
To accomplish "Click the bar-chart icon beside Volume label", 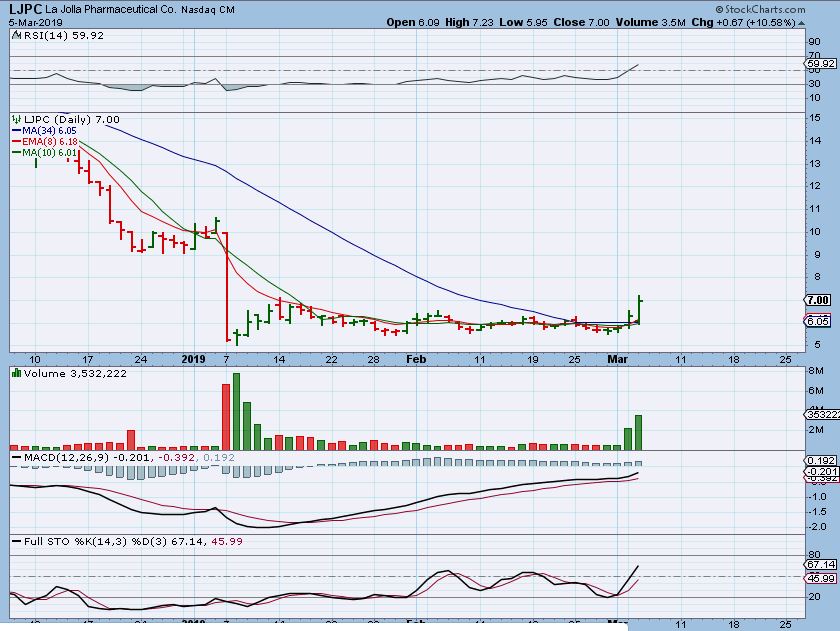I will [17, 373].
